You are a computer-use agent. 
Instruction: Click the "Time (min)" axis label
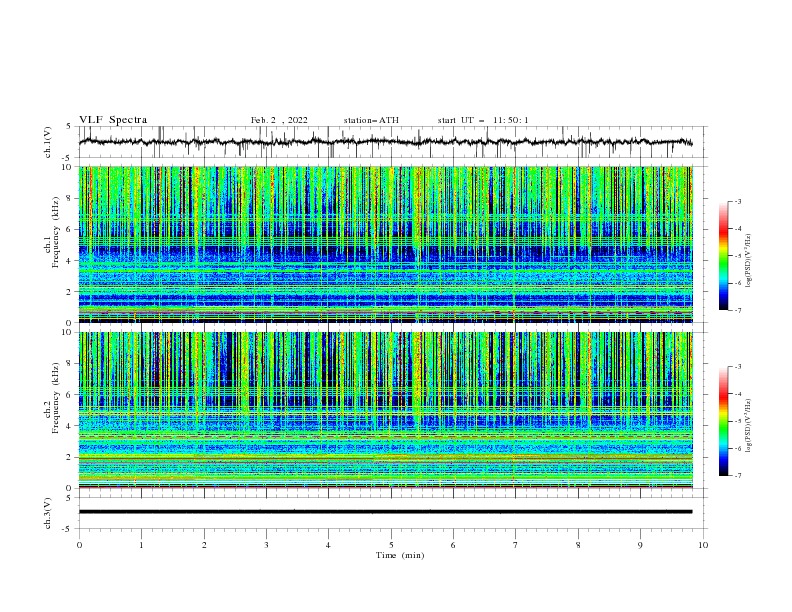pyautogui.click(x=400, y=555)
